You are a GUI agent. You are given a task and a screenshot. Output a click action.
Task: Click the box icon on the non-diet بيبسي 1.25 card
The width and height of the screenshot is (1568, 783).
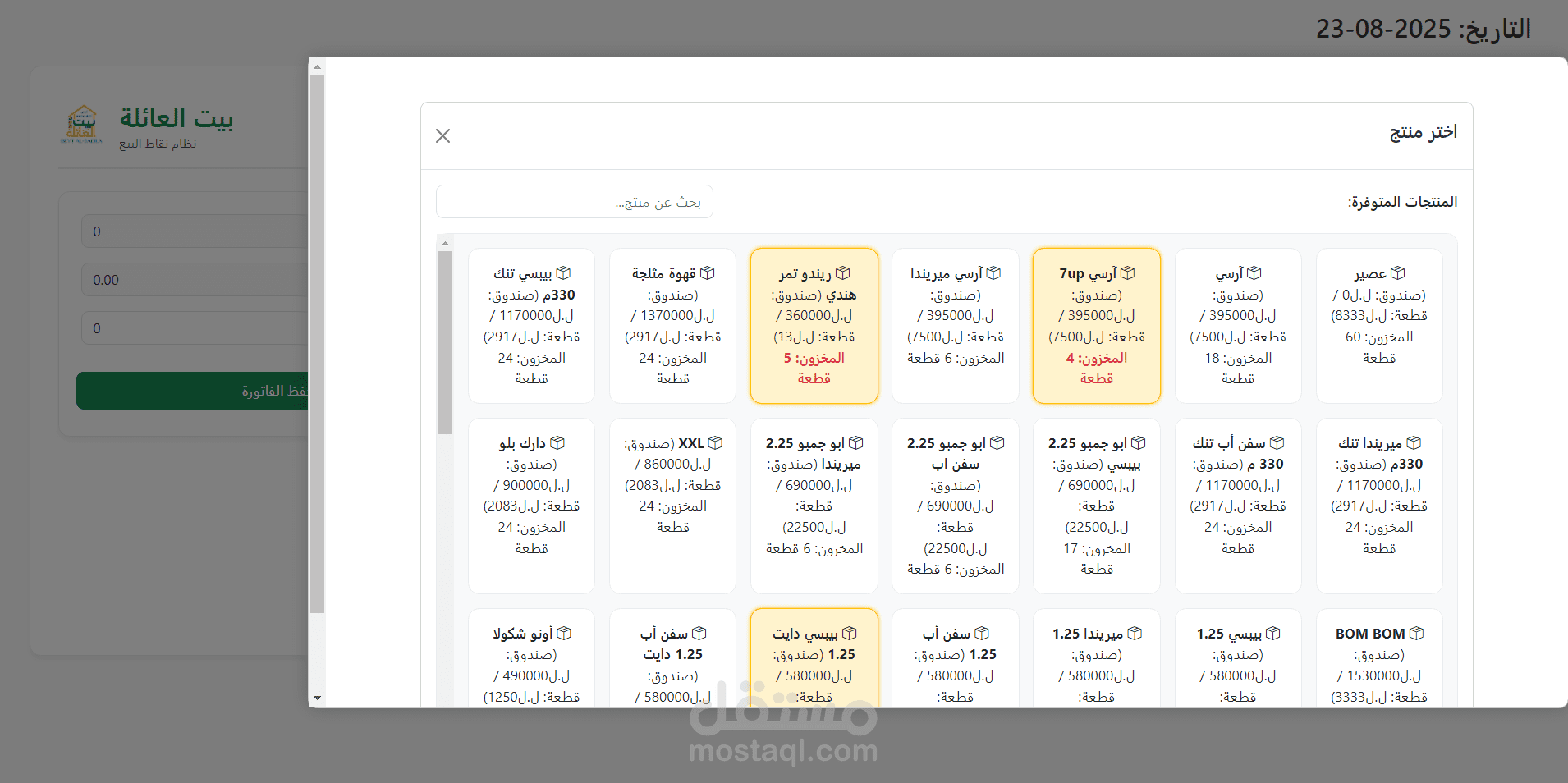coord(1273,634)
